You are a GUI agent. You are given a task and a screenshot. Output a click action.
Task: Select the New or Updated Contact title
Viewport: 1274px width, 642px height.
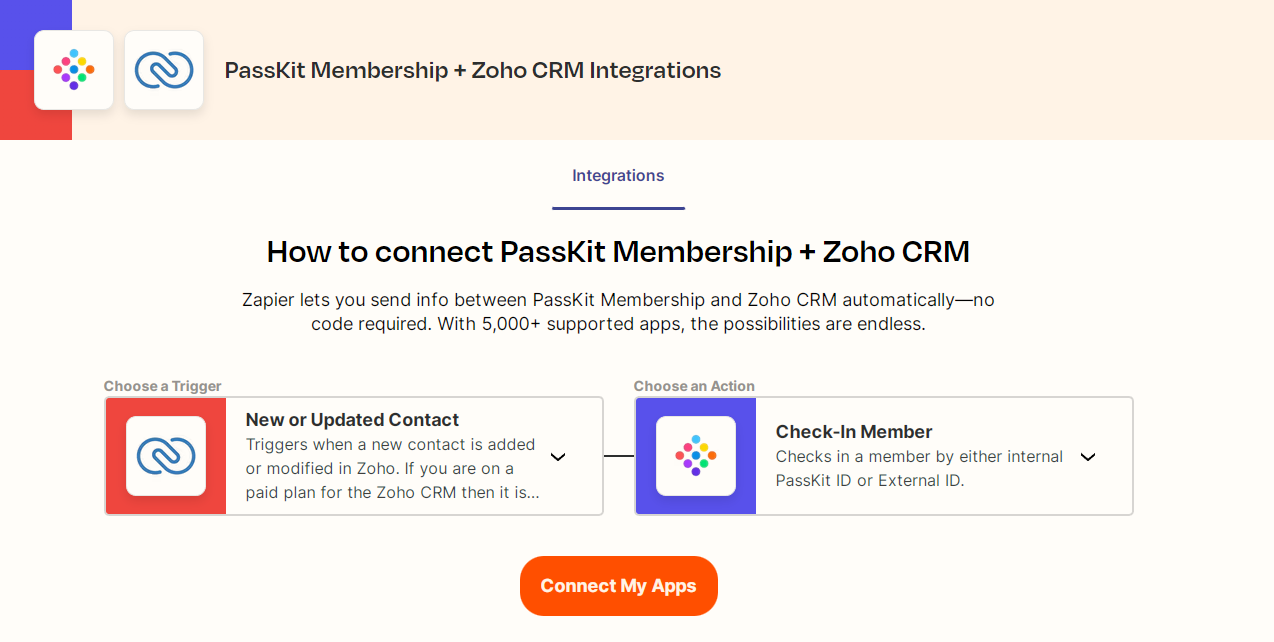pos(352,420)
